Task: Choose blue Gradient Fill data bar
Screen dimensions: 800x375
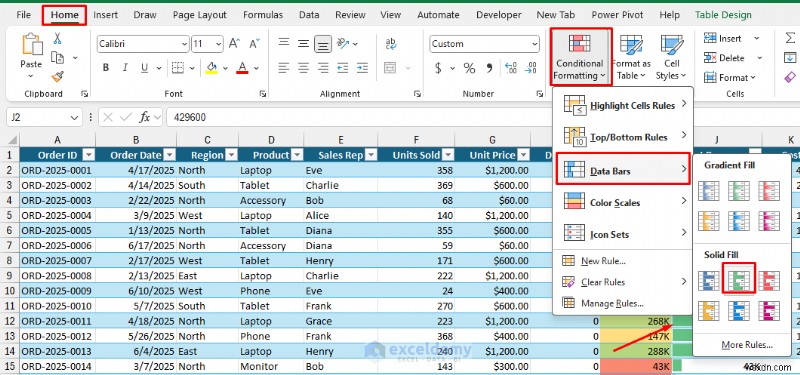Action: [709, 190]
